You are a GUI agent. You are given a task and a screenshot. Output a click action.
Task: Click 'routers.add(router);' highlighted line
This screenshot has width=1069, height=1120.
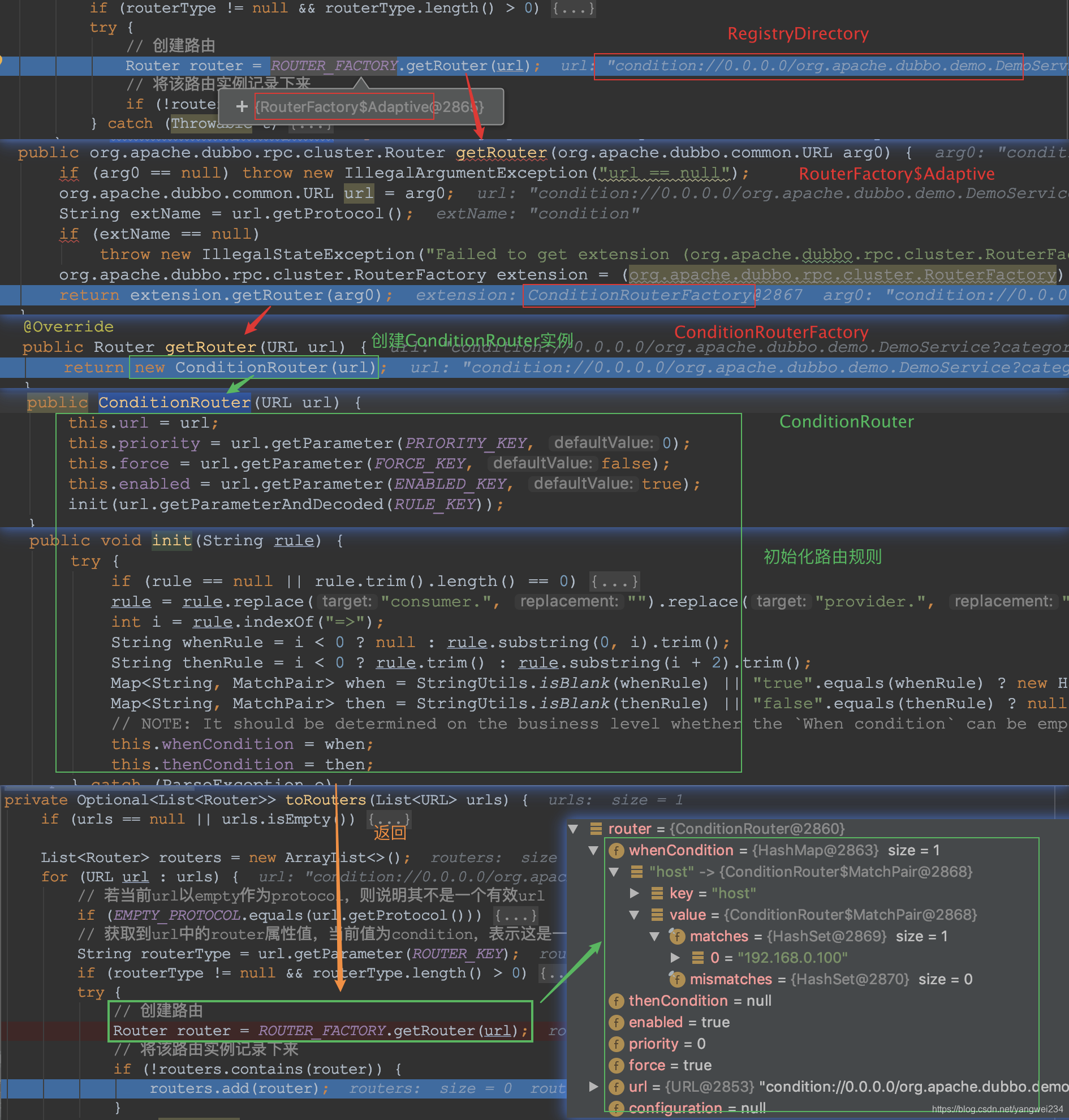pos(239,1089)
